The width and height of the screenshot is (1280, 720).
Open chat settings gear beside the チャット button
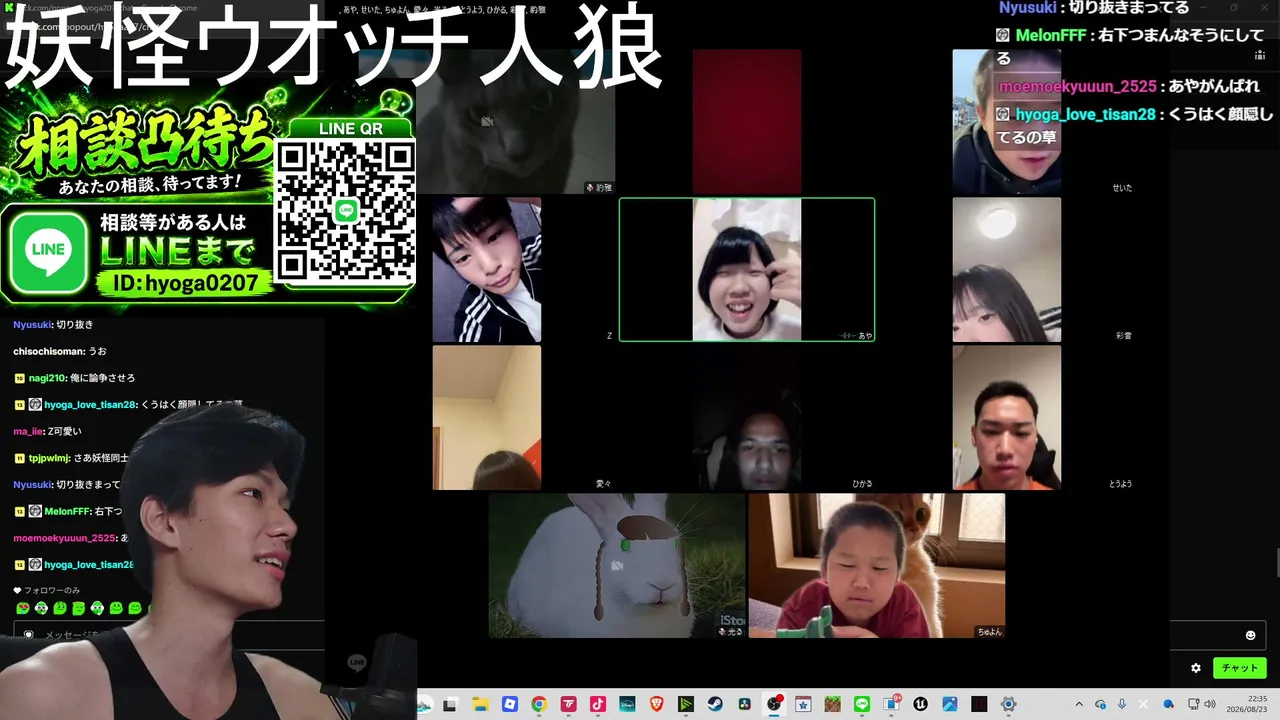tap(1196, 668)
